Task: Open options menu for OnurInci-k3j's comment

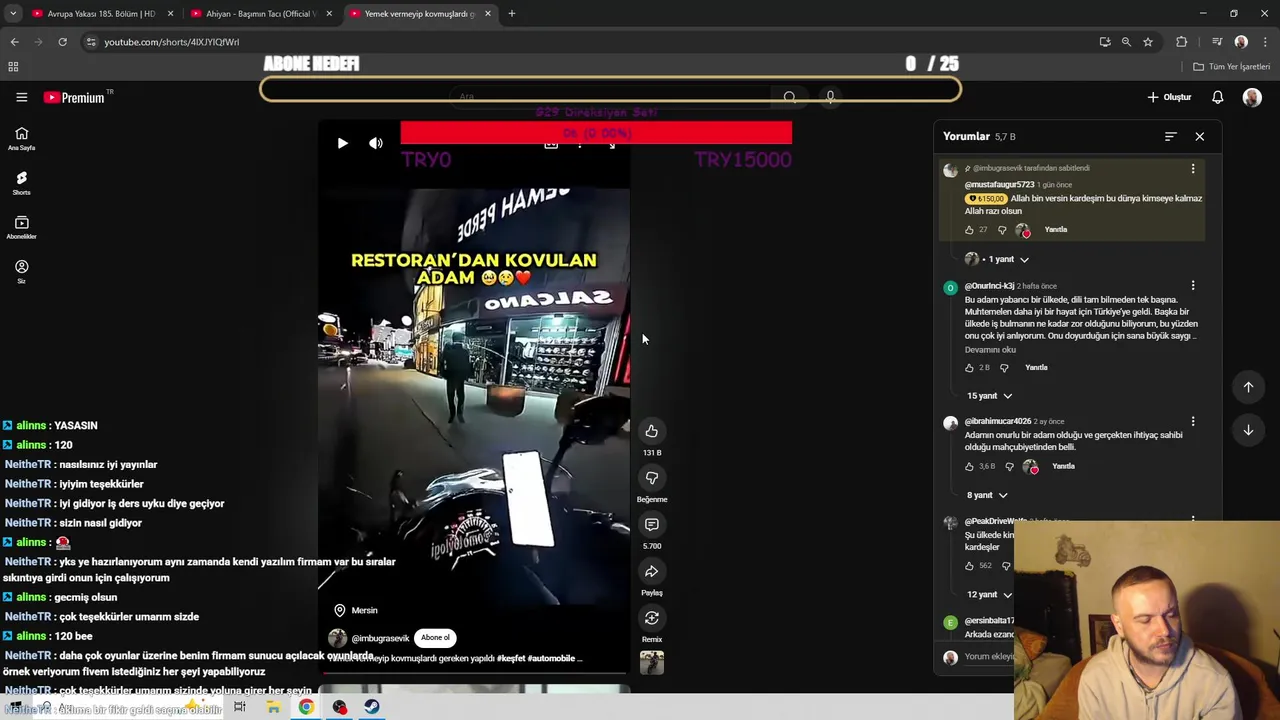Action: coord(1192,286)
